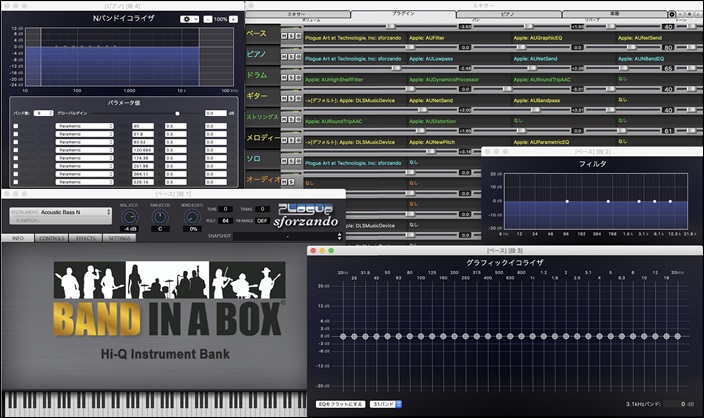Screen dimensions: 704x418
Task: Switch to the 楽譜 tab
Action: coord(614,14)
